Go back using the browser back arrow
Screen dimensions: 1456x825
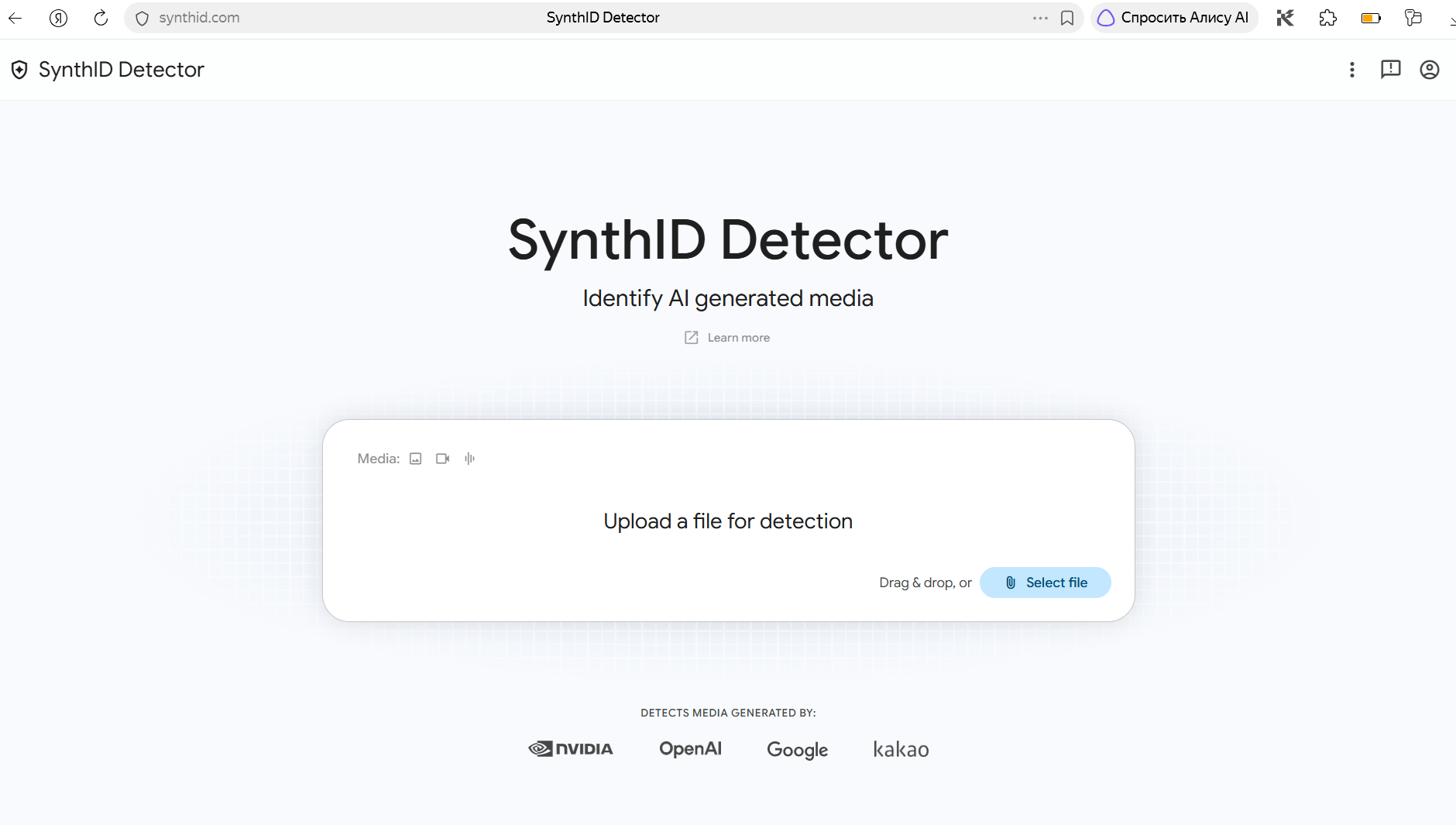click(15, 18)
